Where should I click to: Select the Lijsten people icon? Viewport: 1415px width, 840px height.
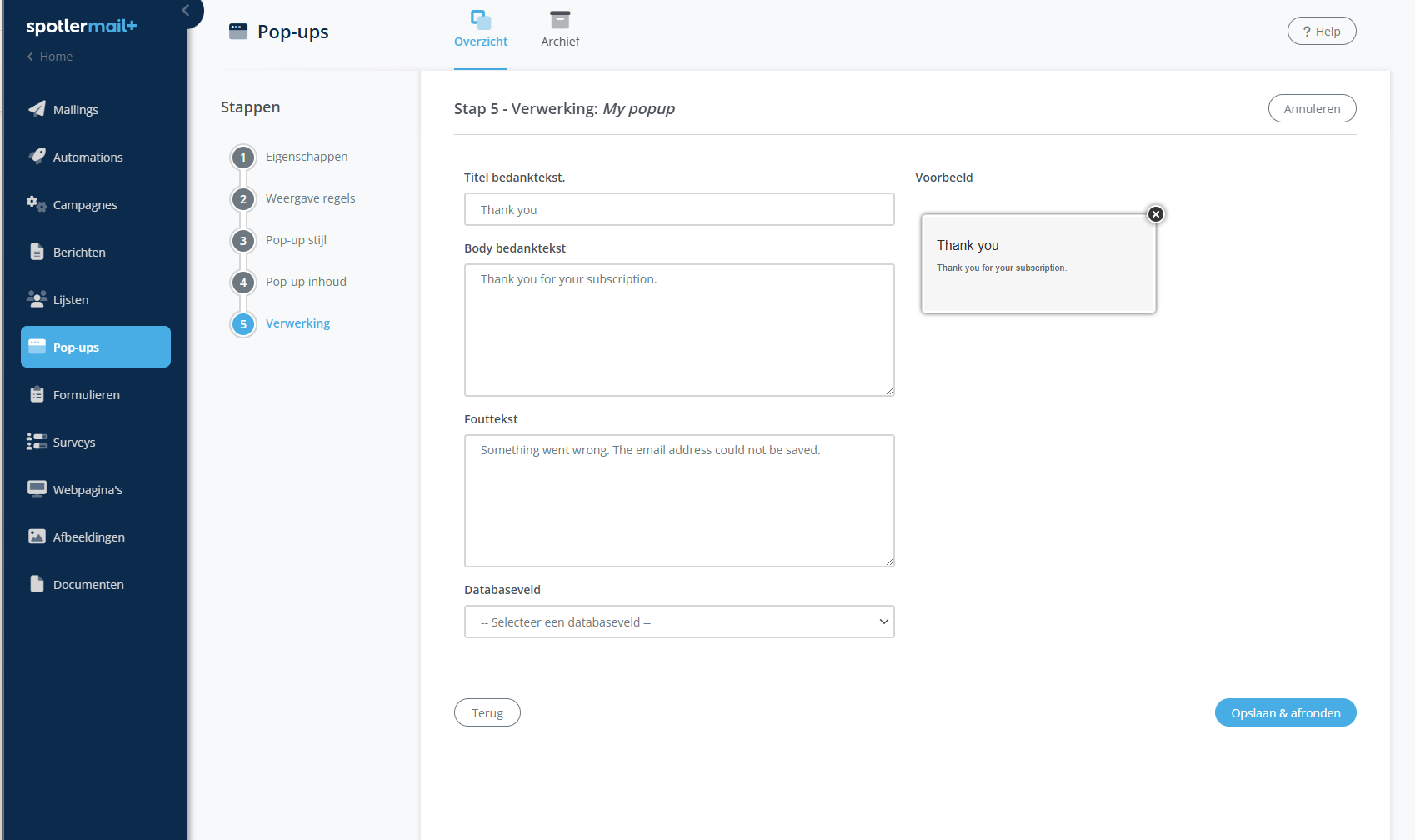coord(37,298)
